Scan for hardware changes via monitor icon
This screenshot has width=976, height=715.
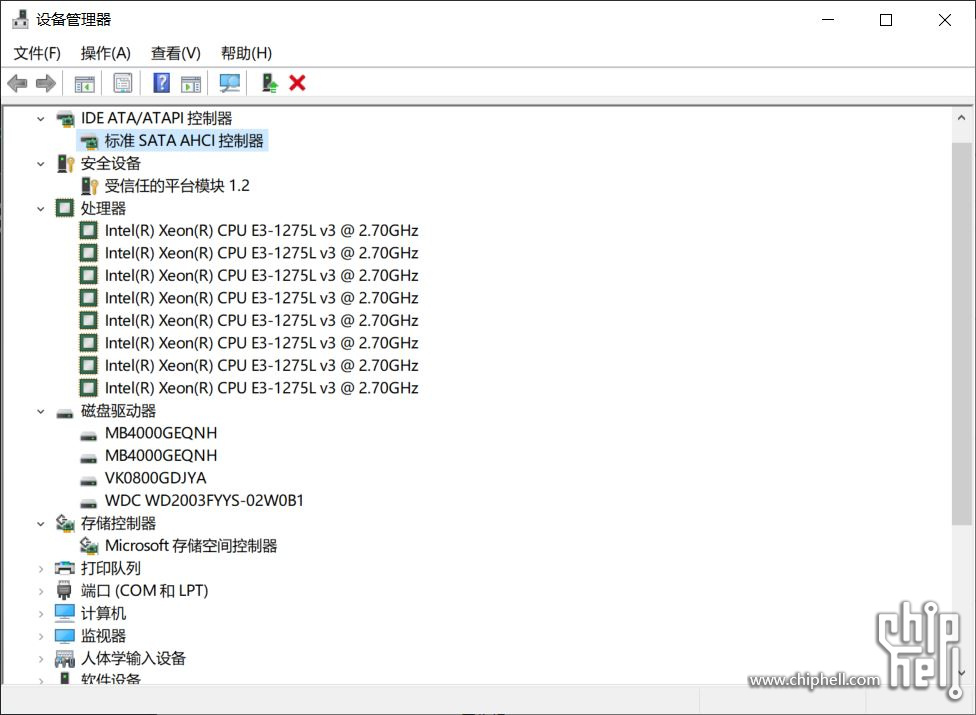[230, 83]
